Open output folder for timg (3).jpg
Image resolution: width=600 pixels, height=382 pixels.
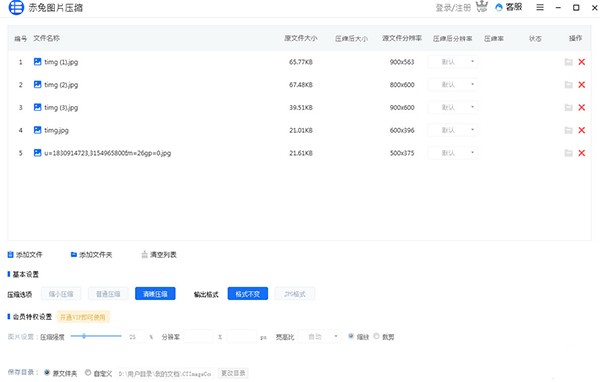569,108
